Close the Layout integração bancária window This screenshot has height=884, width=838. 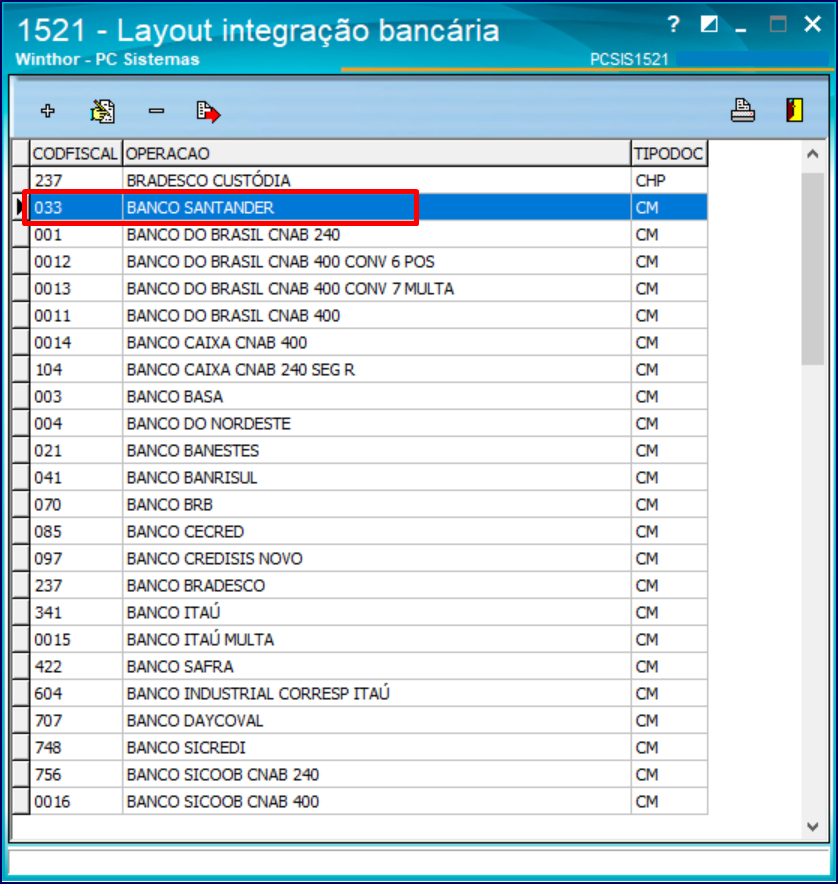tap(812, 24)
